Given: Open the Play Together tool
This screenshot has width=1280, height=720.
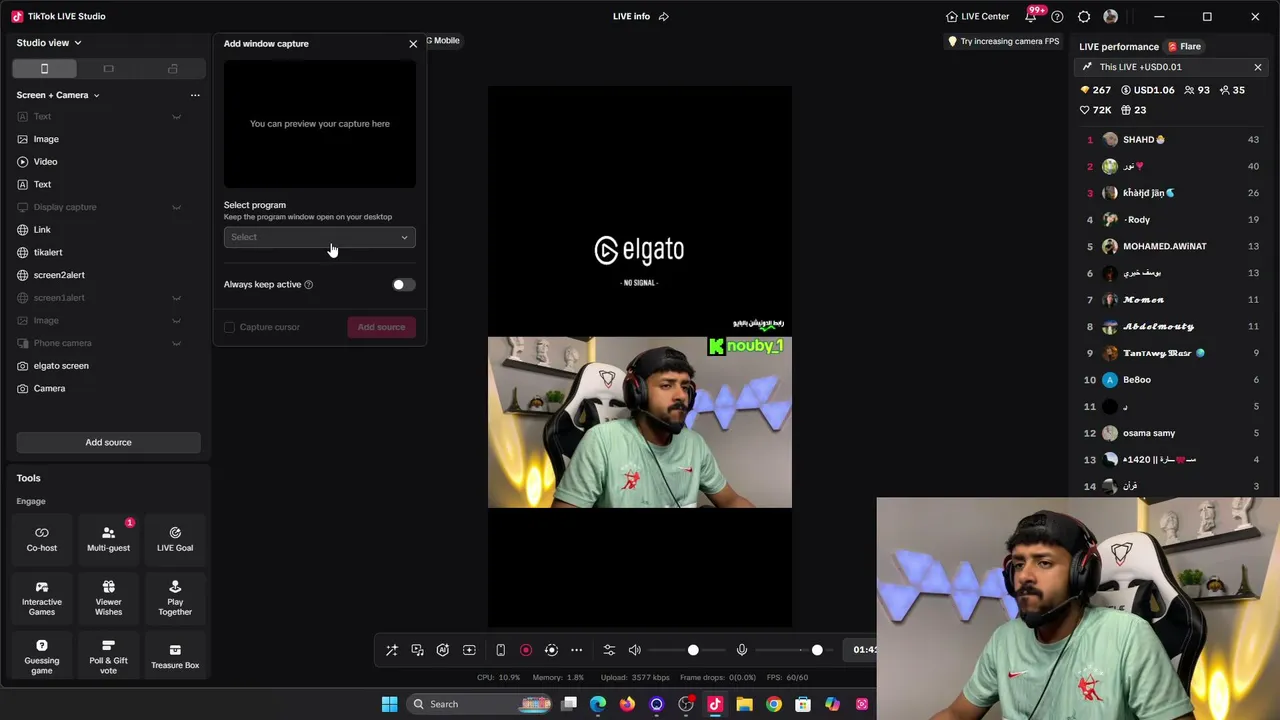Looking at the screenshot, I should pos(175,598).
